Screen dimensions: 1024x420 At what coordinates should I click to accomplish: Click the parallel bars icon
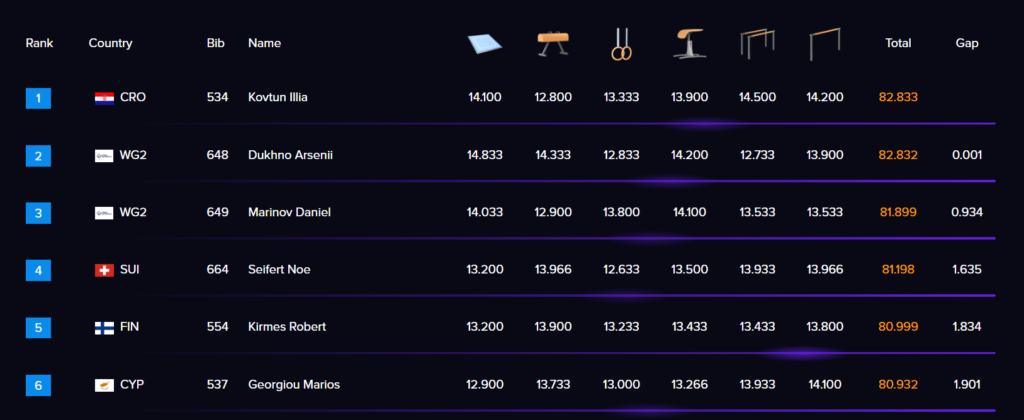(x=758, y=44)
